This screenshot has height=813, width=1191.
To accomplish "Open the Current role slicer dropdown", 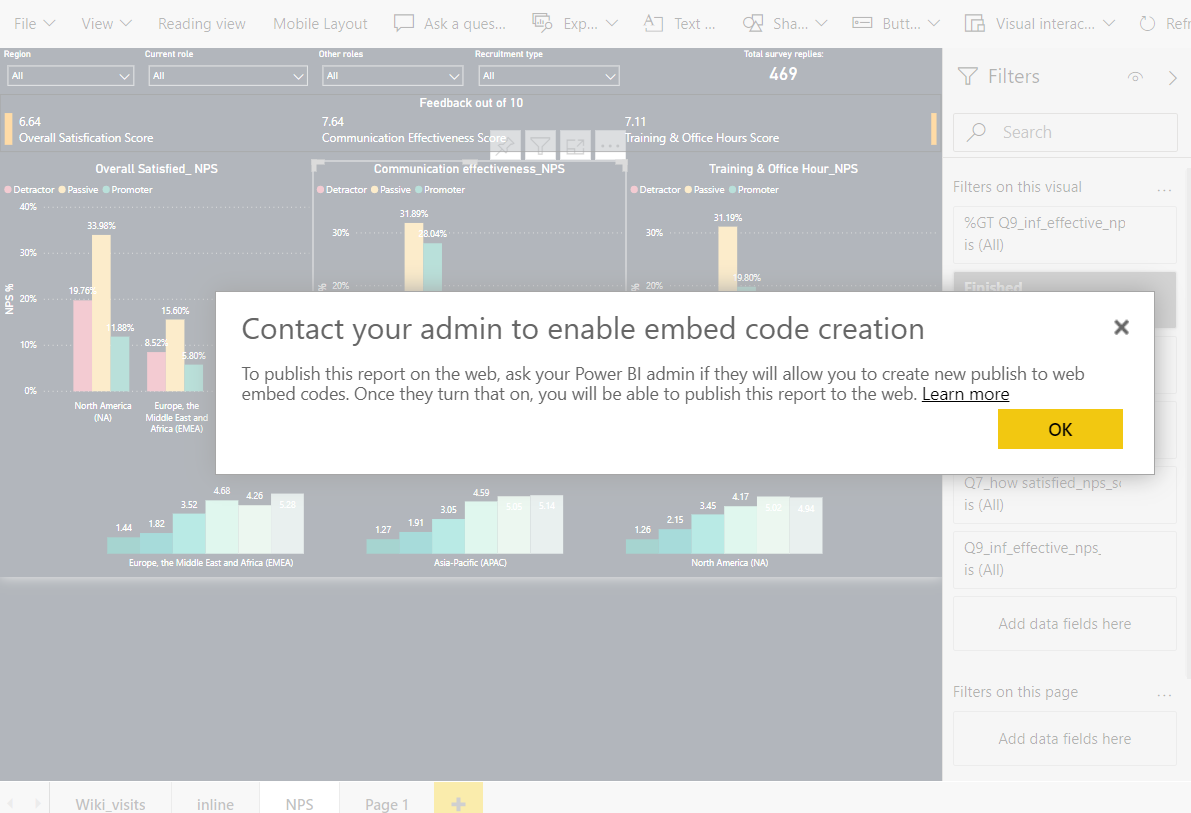I will tap(228, 76).
